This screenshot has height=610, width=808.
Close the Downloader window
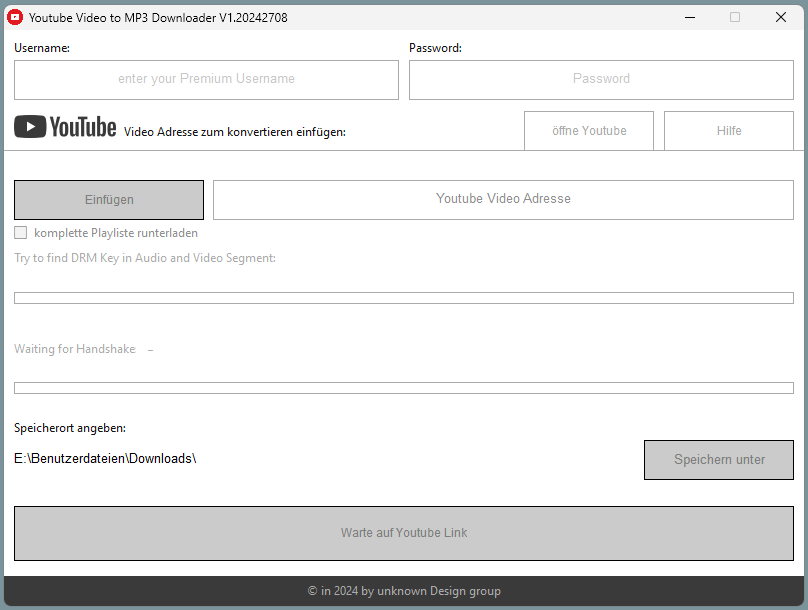point(781,18)
